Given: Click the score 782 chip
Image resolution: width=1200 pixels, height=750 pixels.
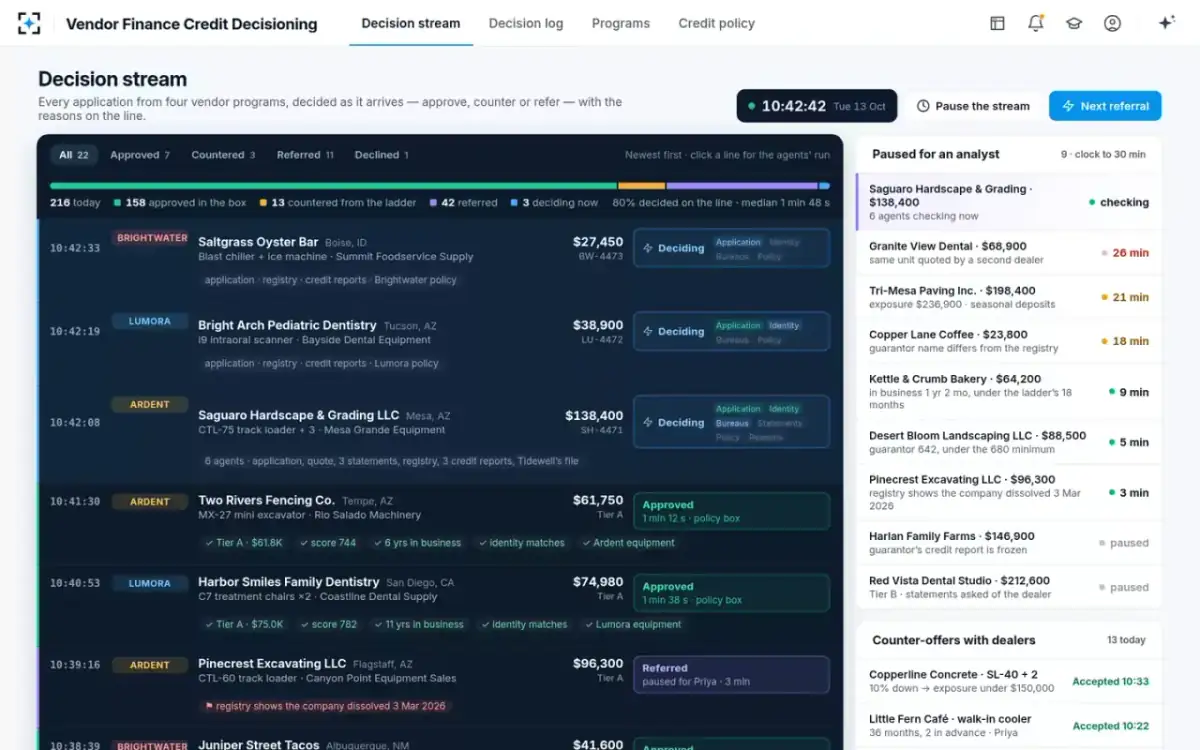Looking at the screenshot, I should click(328, 624).
